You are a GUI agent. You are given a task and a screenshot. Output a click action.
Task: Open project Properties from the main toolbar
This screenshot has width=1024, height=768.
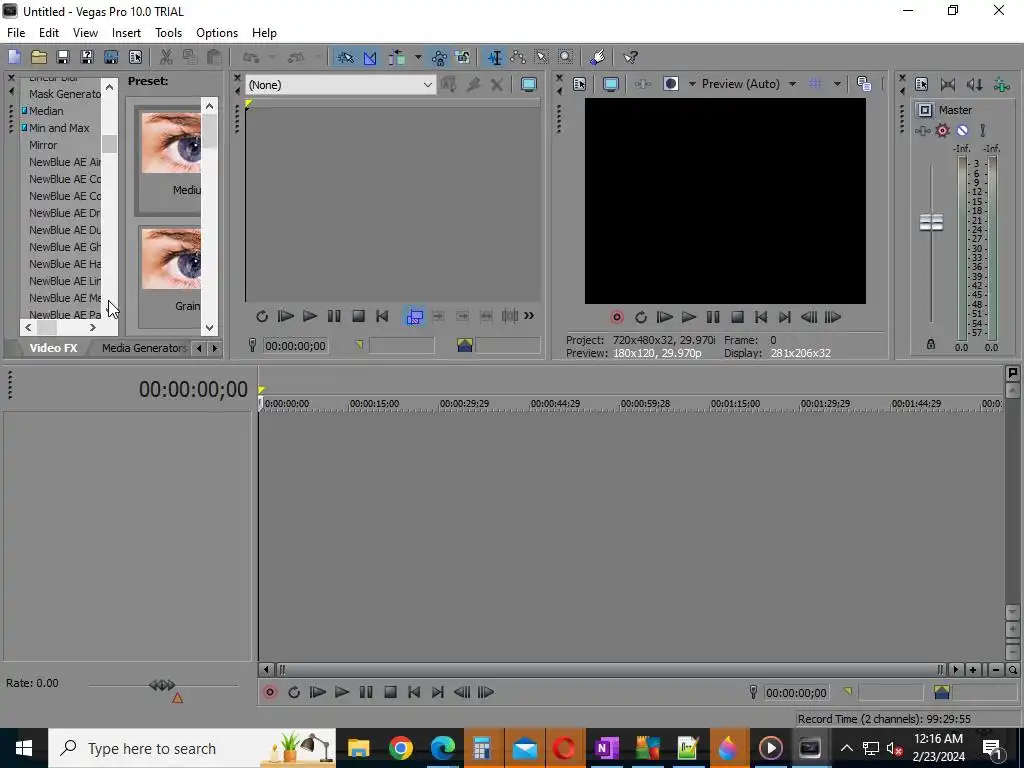click(135, 57)
